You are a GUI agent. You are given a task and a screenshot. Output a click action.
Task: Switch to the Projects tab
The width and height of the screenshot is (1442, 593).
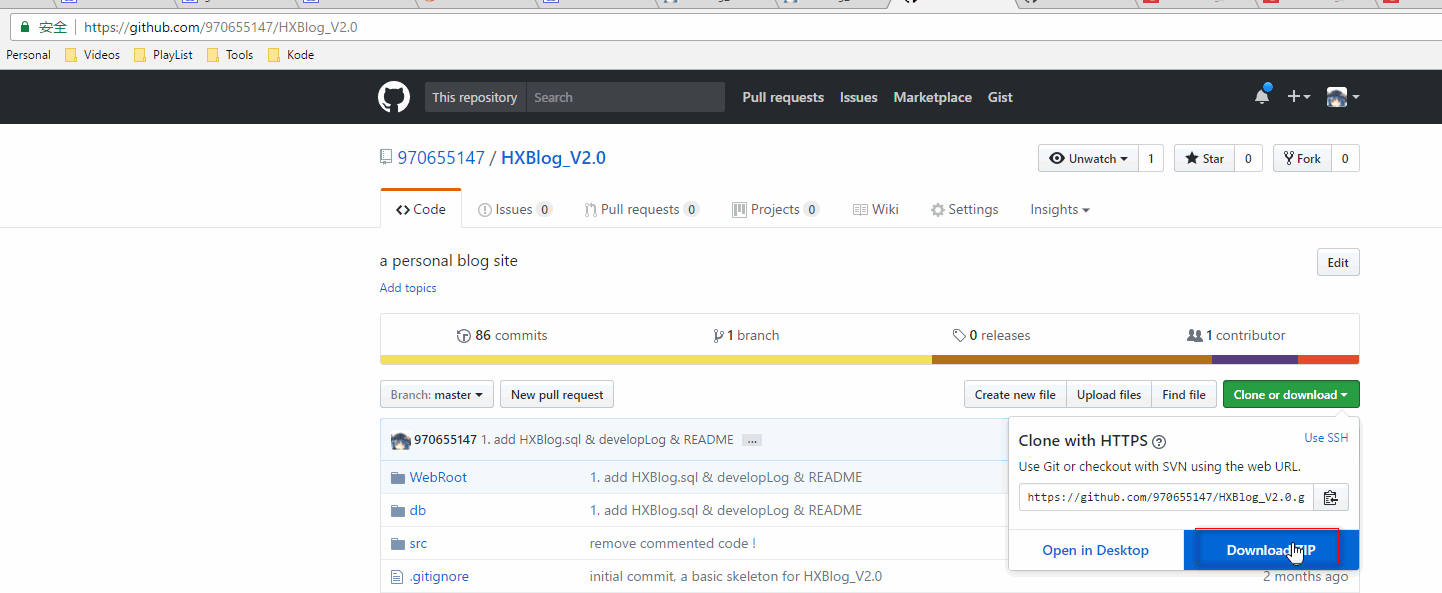[x=776, y=209]
